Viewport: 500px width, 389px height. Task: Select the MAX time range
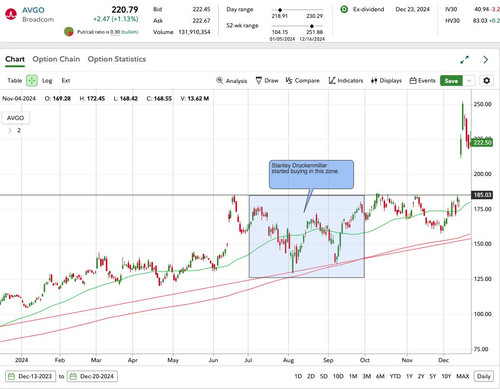point(463,376)
